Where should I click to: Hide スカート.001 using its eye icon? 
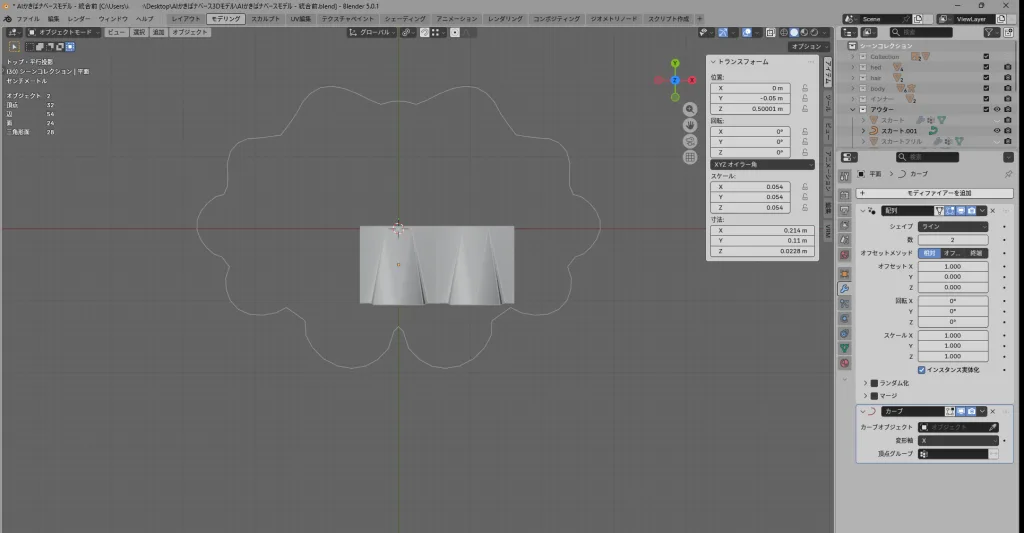tap(997, 130)
